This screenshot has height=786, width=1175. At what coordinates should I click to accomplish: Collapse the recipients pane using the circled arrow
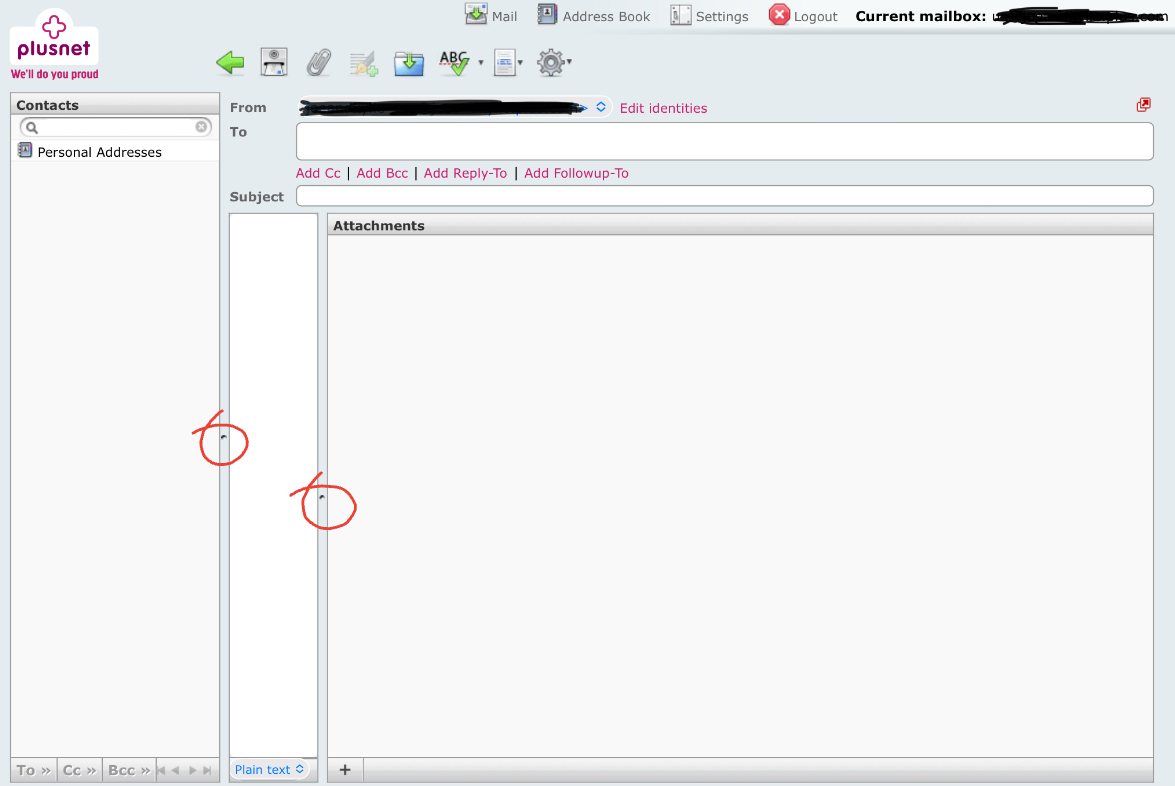[x=323, y=498]
